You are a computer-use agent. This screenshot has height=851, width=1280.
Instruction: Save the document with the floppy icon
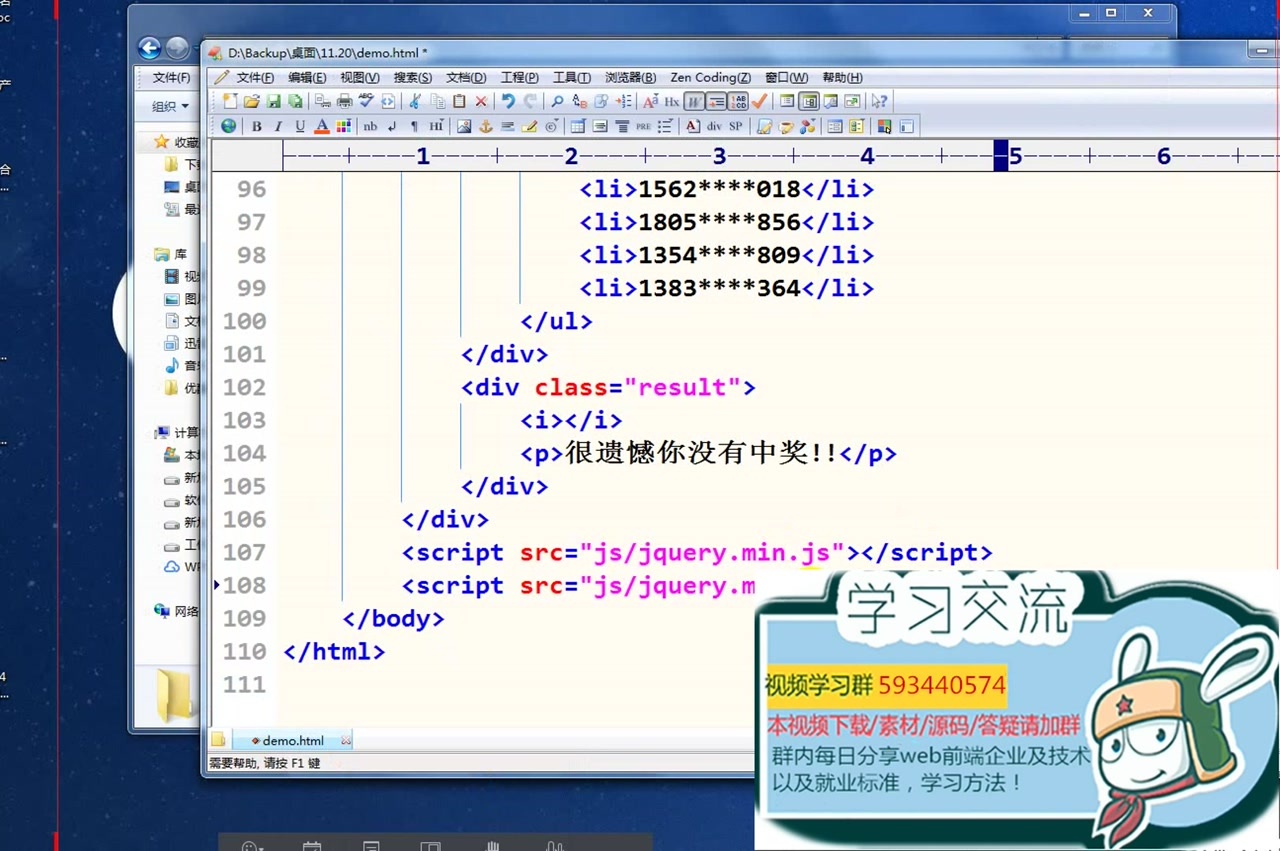[x=273, y=101]
